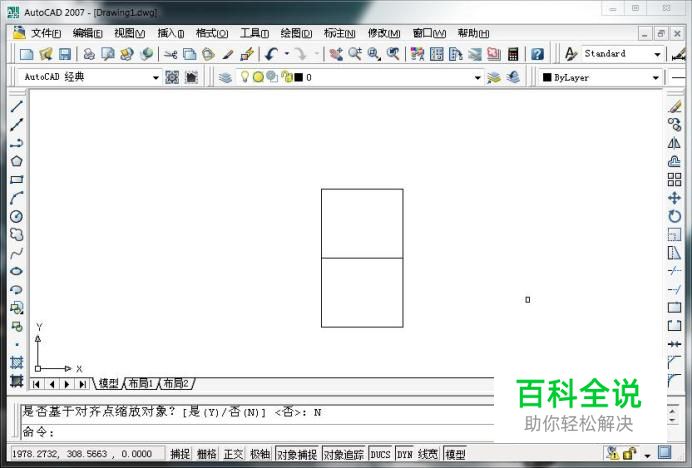Viewport: 692px width, 468px height.
Task: Toggle 对象捕捉 object snap
Action: click(297, 454)
